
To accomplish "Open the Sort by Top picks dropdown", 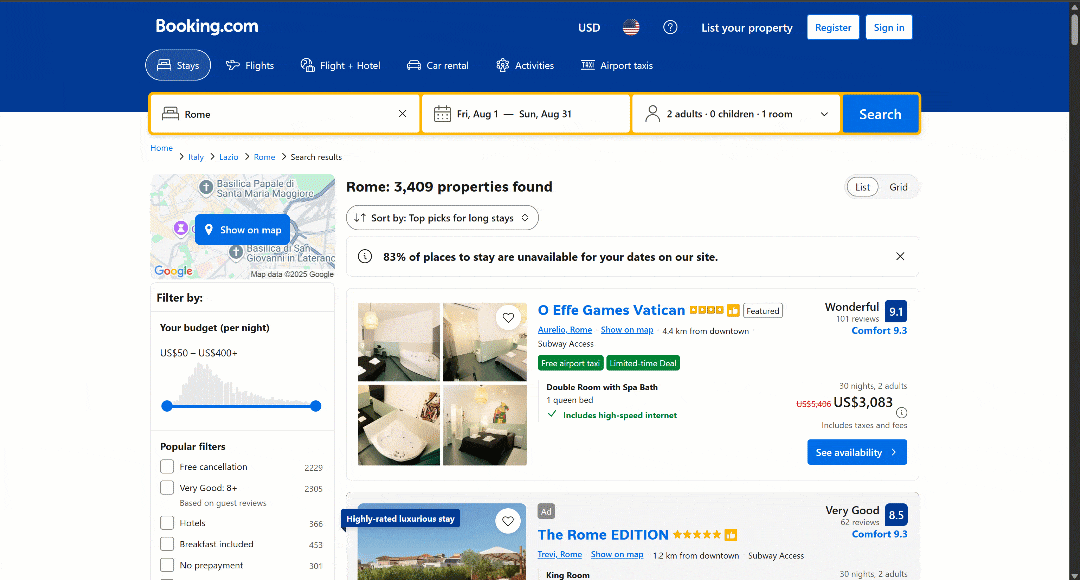I will click(x=442, y=218).
